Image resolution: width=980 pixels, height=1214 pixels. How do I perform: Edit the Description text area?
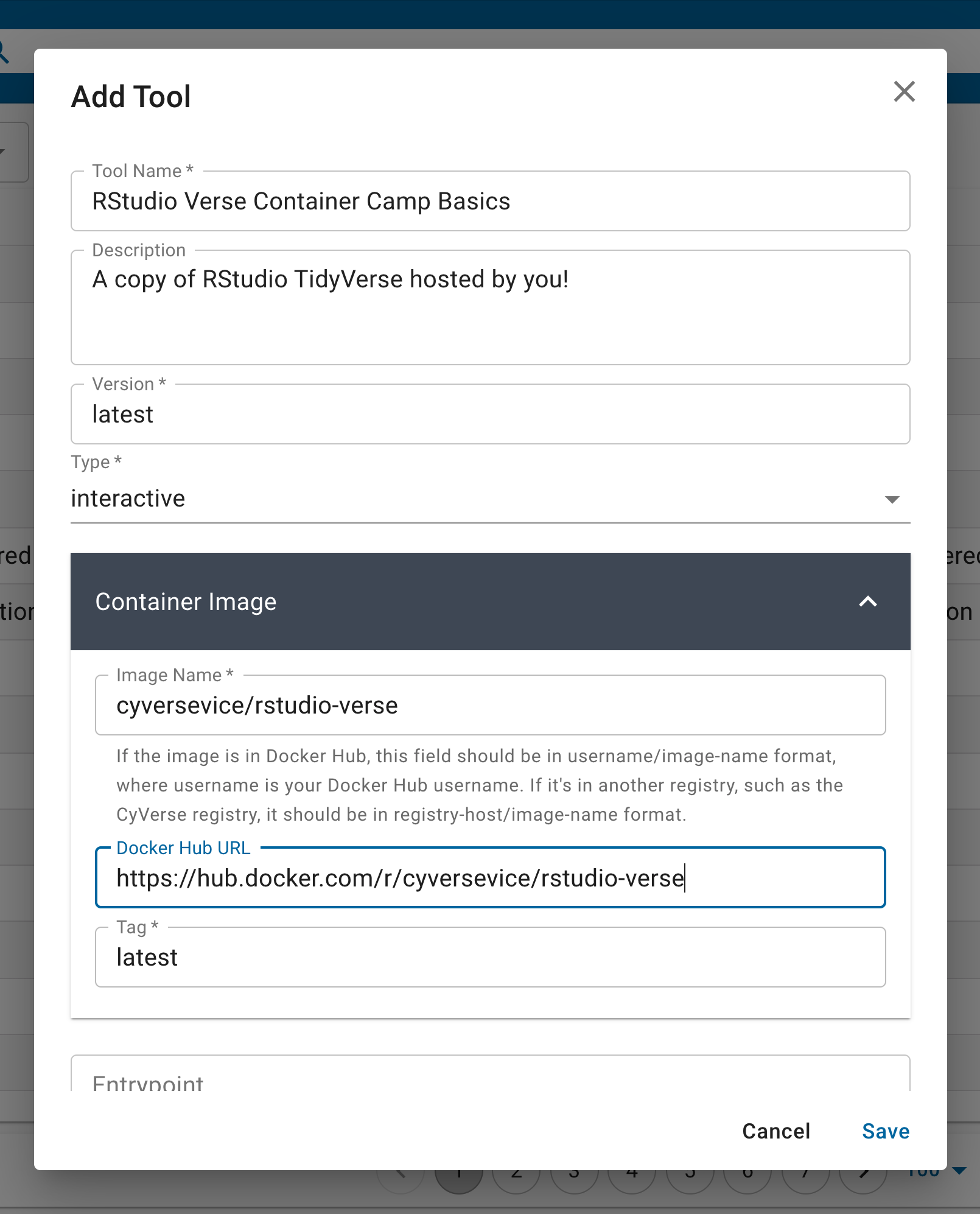pos(490,307)
